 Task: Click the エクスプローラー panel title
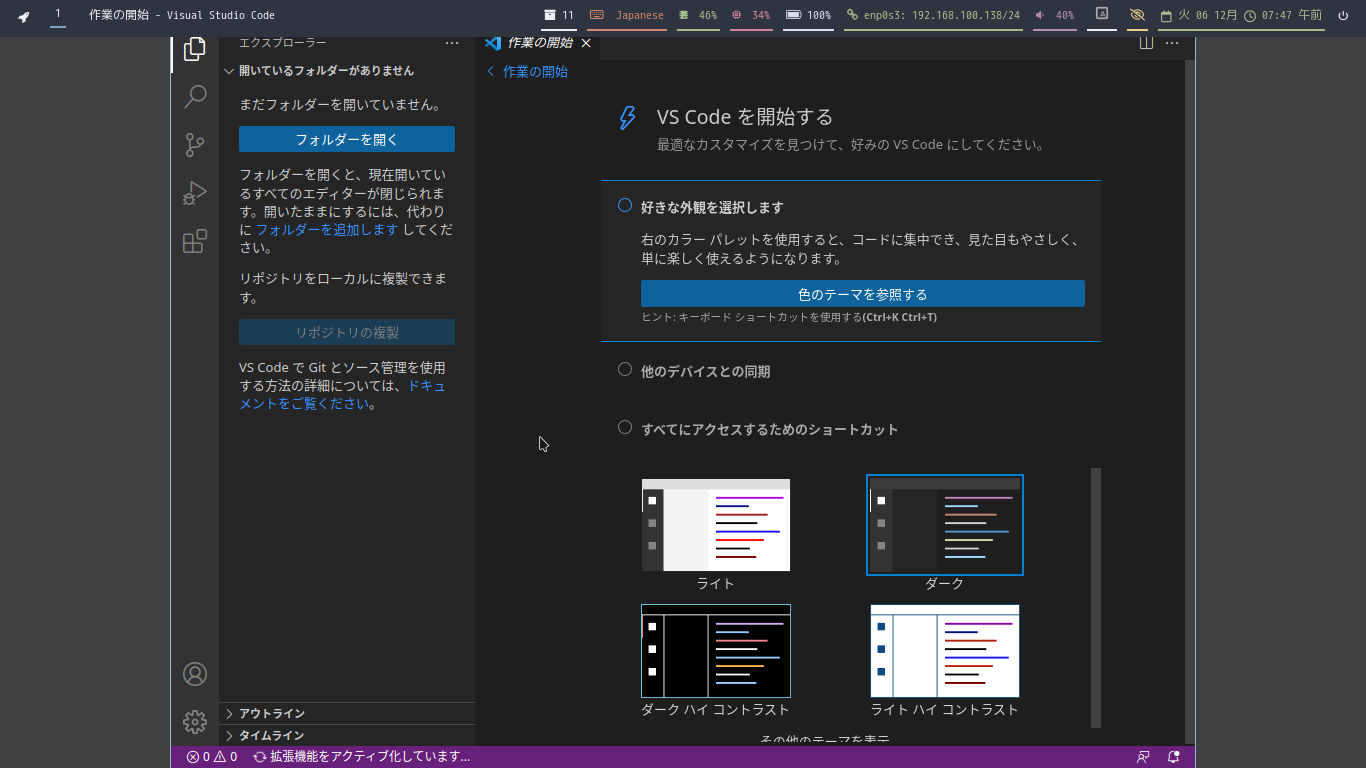pos(283,43)
